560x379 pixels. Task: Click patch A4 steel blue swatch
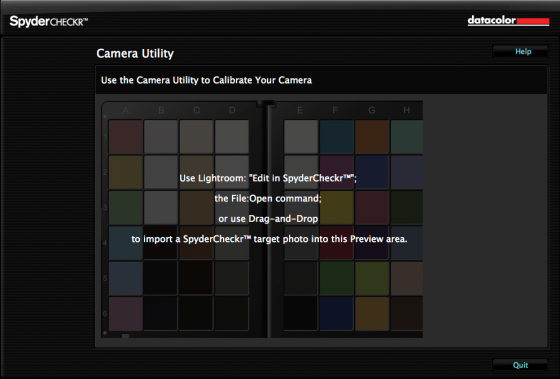(125, 243)
